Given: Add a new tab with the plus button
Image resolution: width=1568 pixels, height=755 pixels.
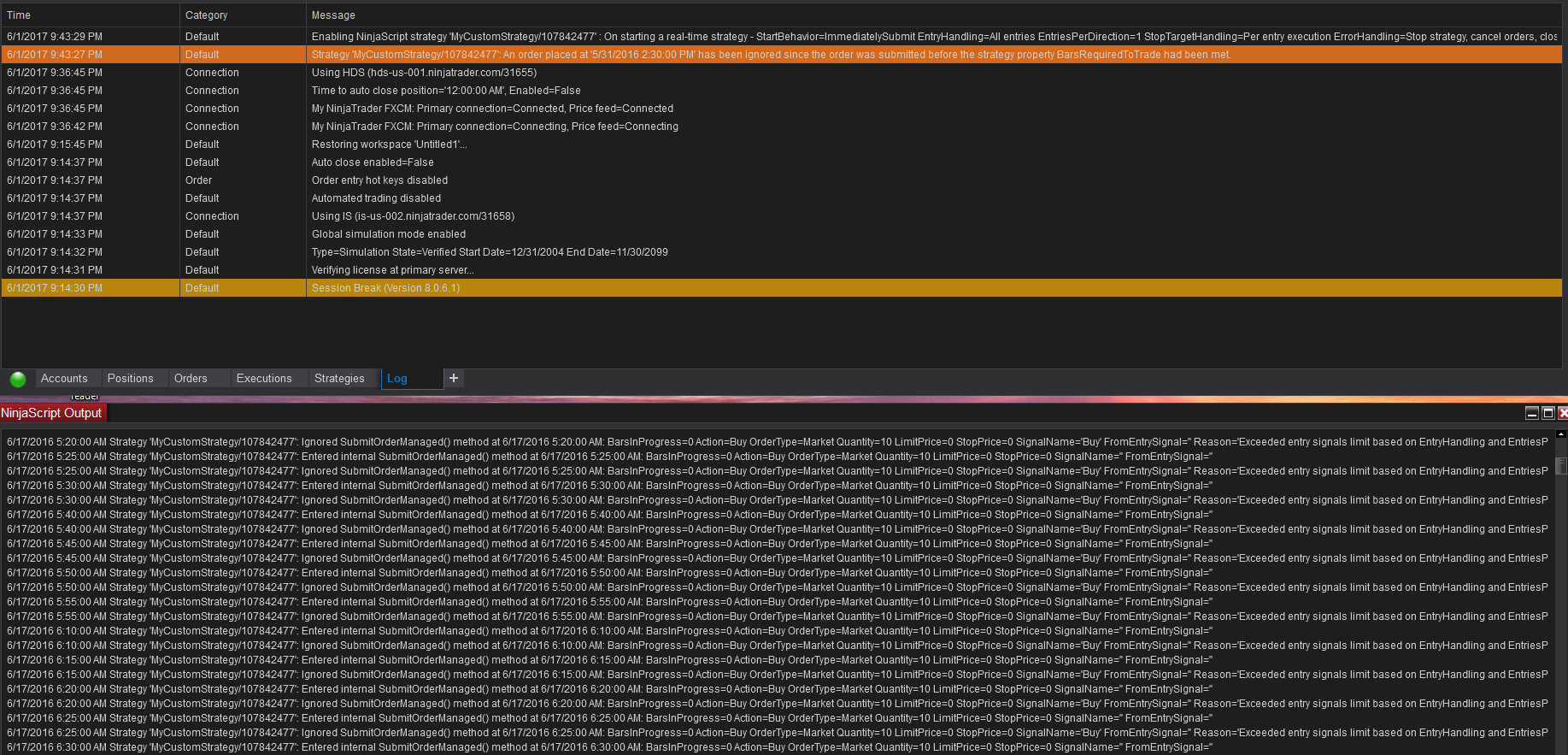Looking at the screenshot, I should point(454,378).
